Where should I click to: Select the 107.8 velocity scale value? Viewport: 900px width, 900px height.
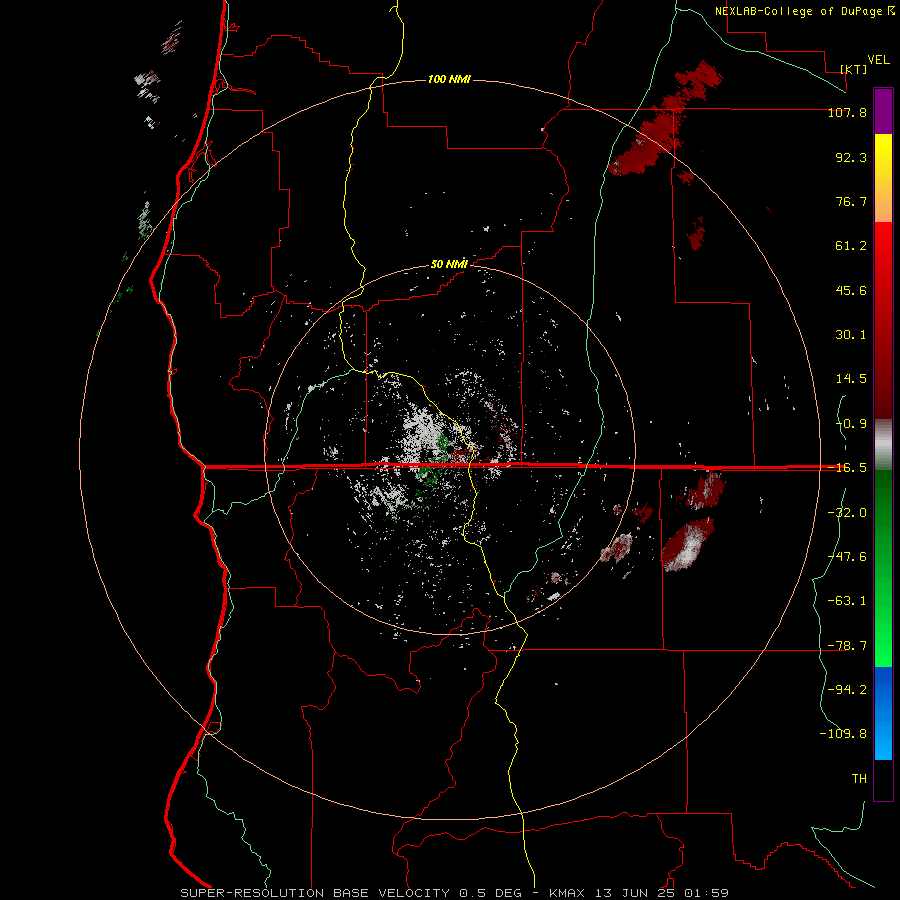click(847, 112)
